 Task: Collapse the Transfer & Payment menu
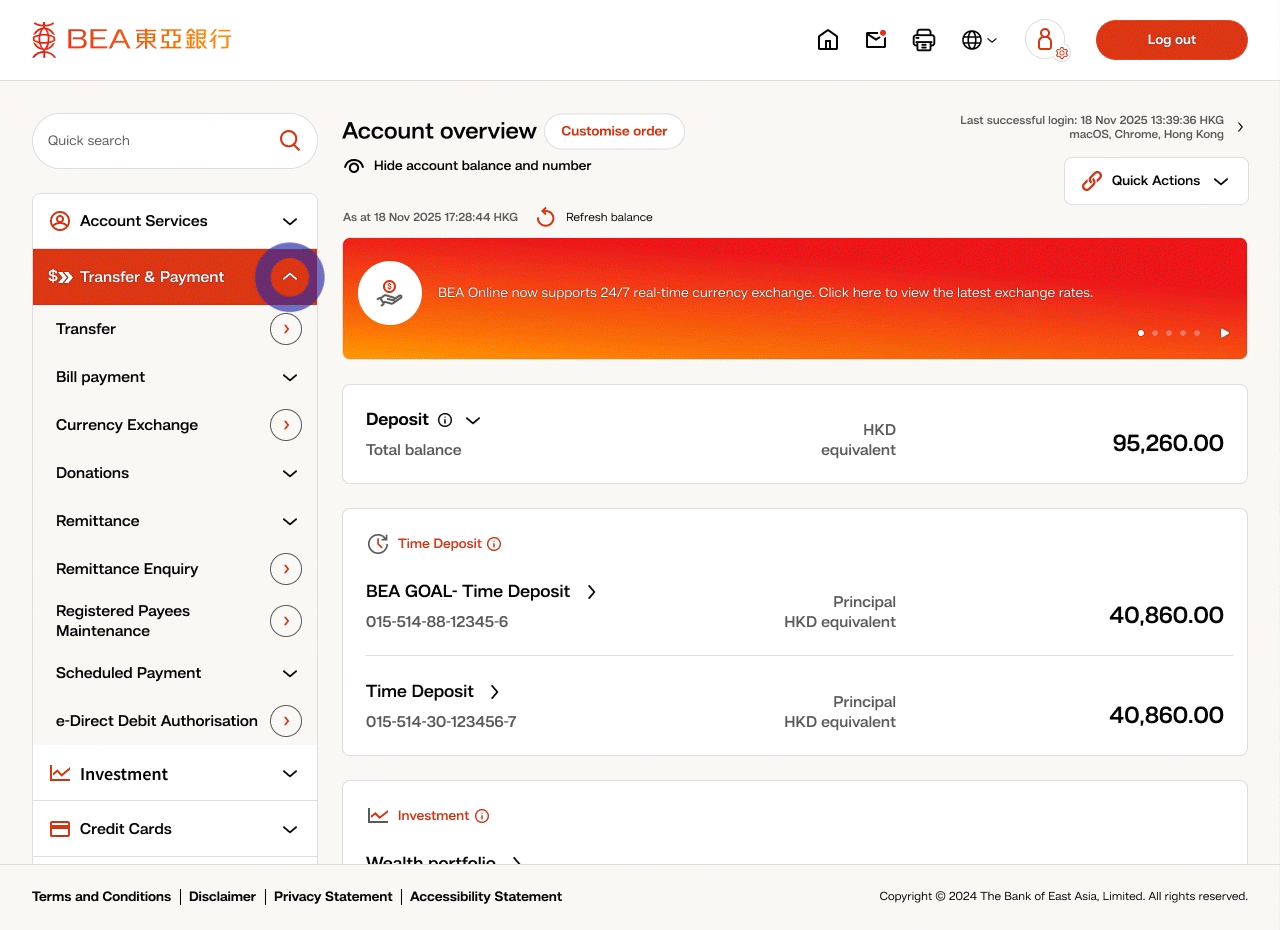pyautogui.click(x=290, y=277)
